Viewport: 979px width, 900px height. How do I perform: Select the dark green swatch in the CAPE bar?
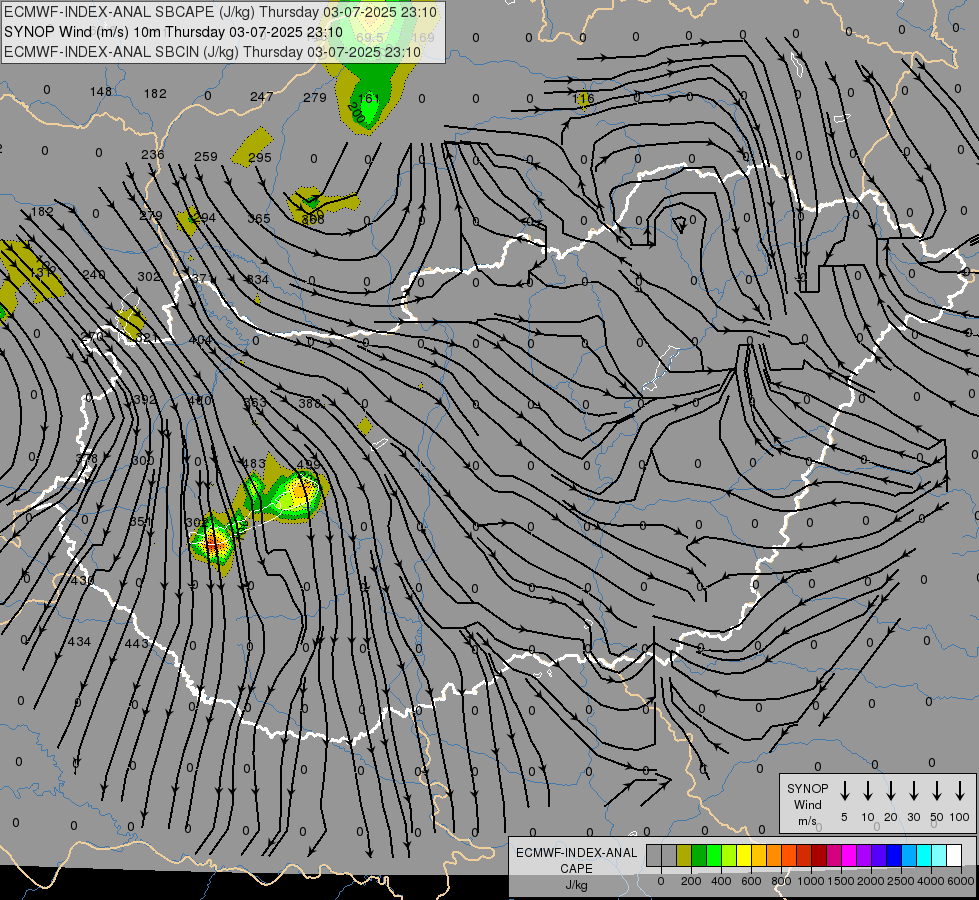coord(699,856)
